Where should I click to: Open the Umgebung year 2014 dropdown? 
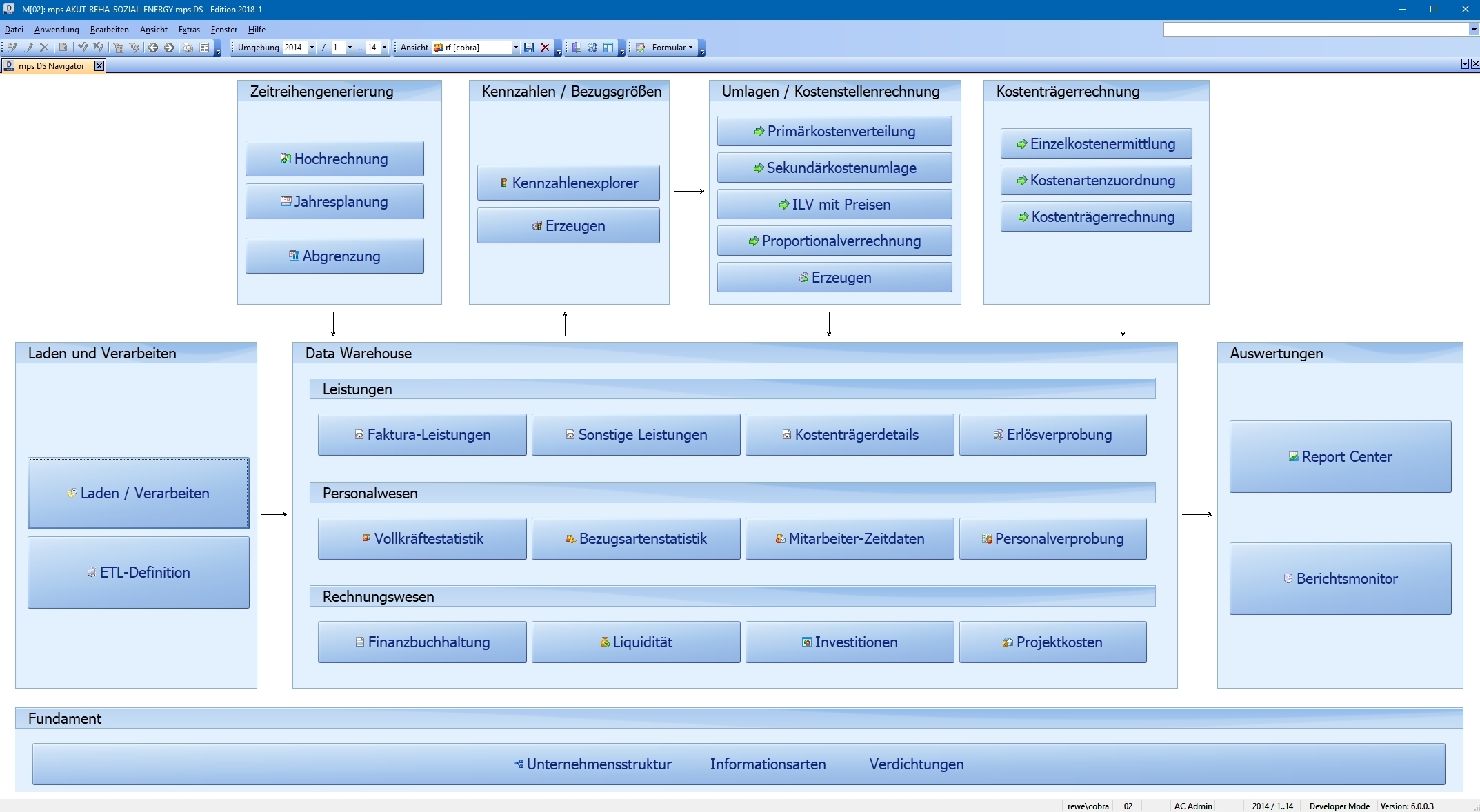coord(312,48)
